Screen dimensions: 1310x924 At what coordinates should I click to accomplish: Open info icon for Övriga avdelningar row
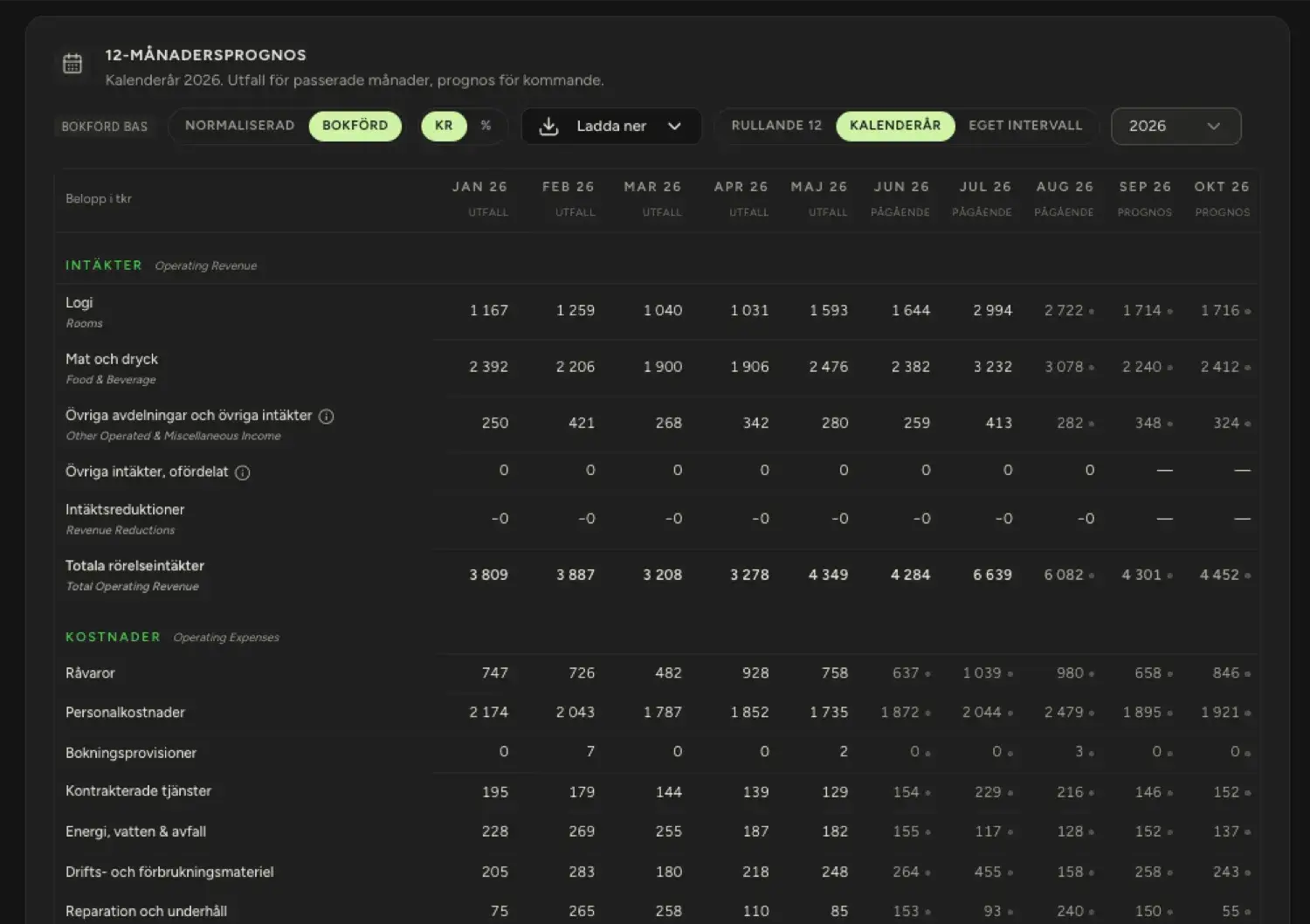click(x=327, y=417)
